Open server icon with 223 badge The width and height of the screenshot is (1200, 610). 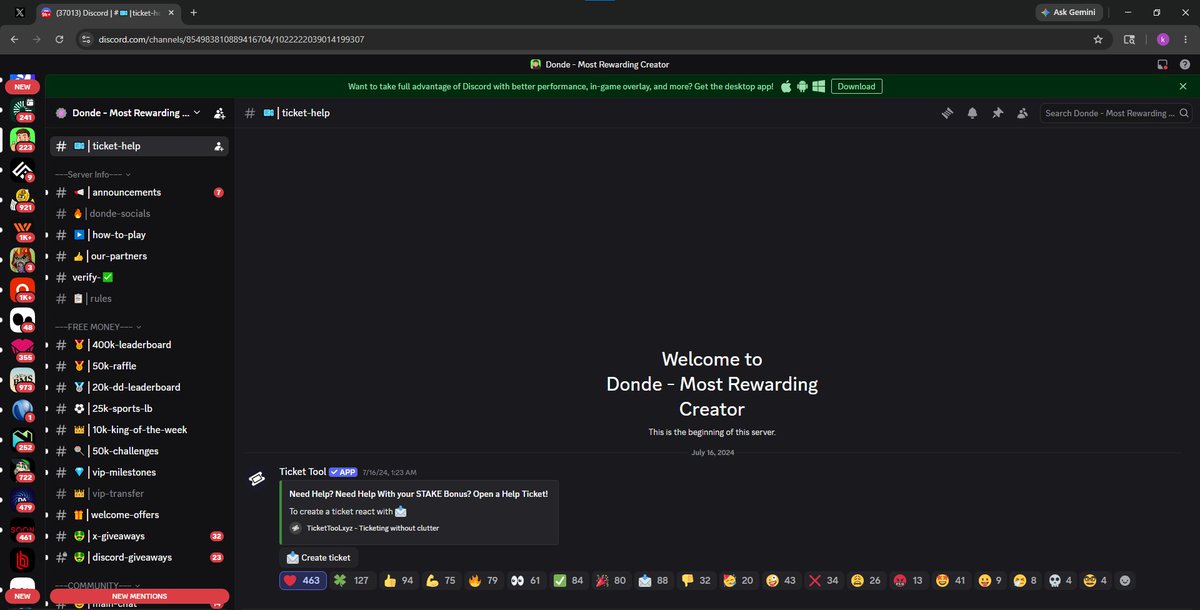click(x=23, y=139)
